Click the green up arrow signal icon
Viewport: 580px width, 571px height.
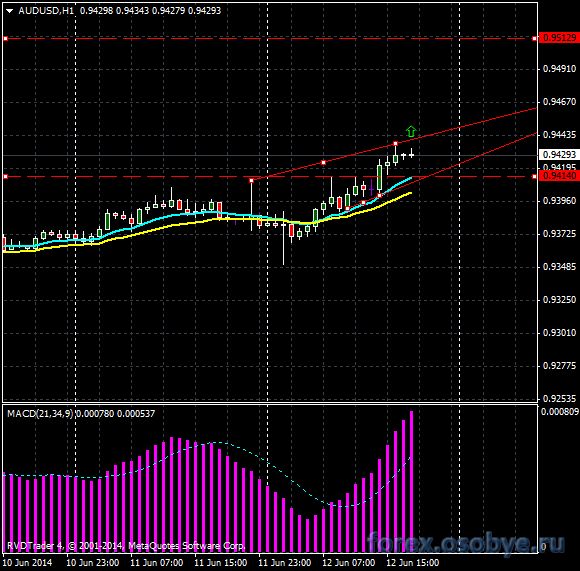(411, 131)
